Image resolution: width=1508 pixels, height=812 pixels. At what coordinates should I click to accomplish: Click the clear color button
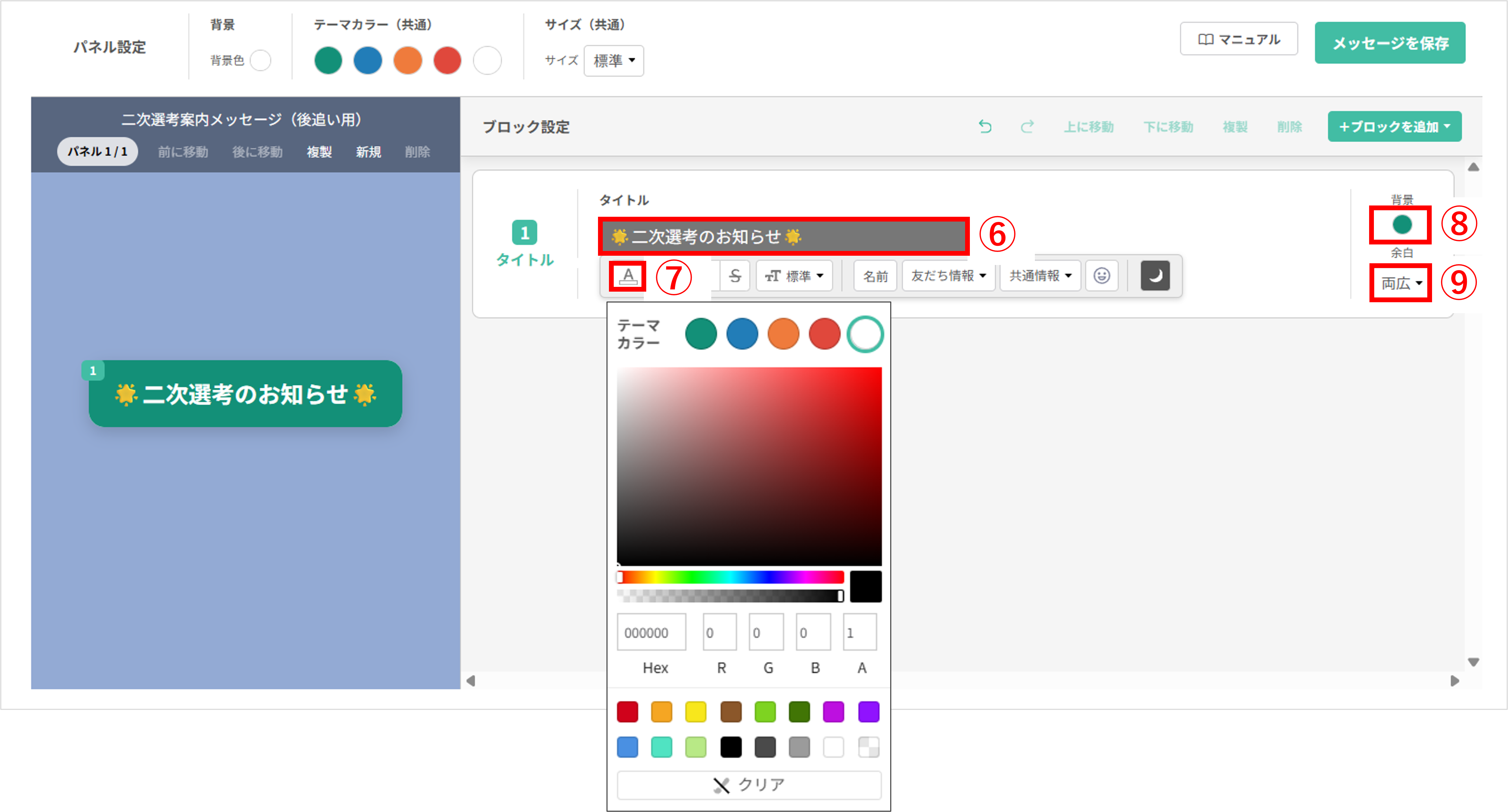[749, 785]
